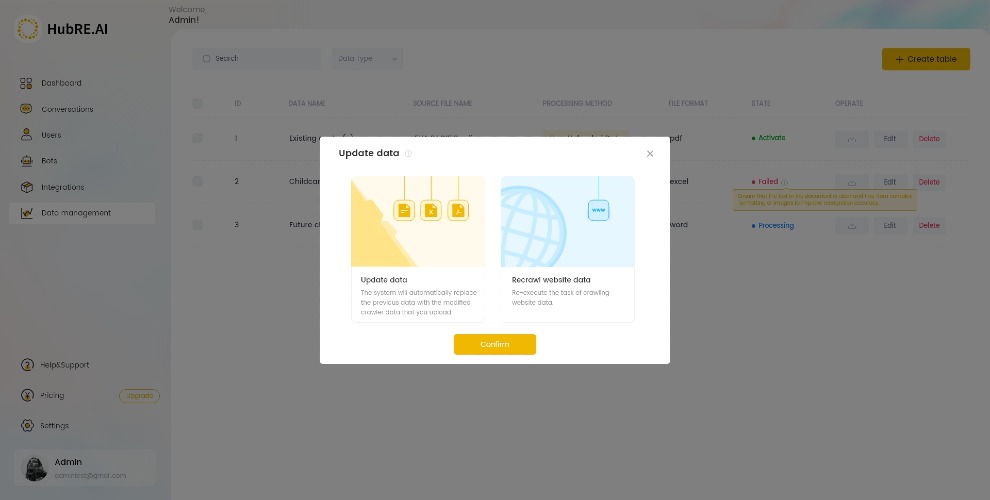Open the Bots robot icon

click(26, 160)
